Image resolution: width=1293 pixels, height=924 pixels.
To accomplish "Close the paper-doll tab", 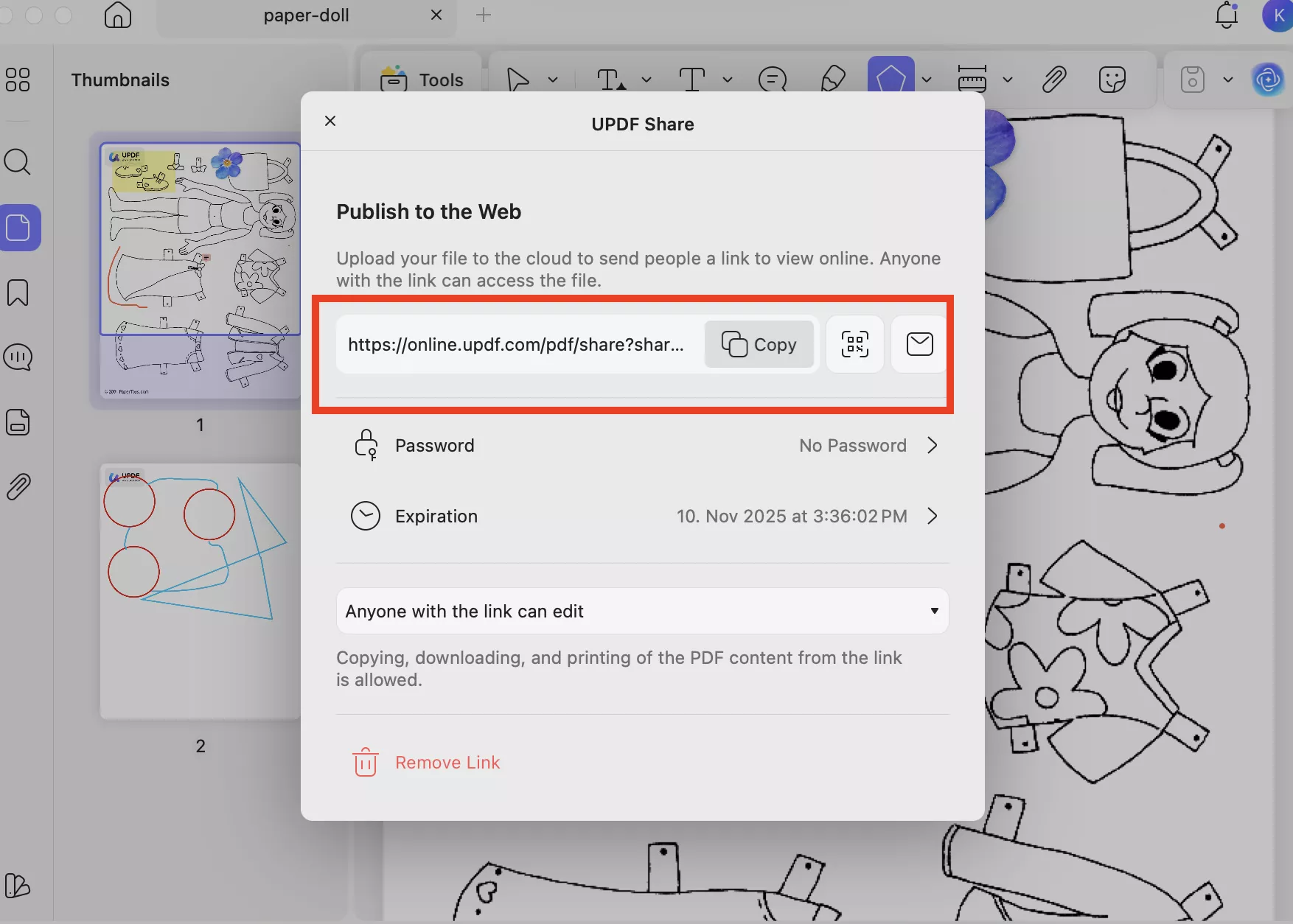I will tap(436, 15).
